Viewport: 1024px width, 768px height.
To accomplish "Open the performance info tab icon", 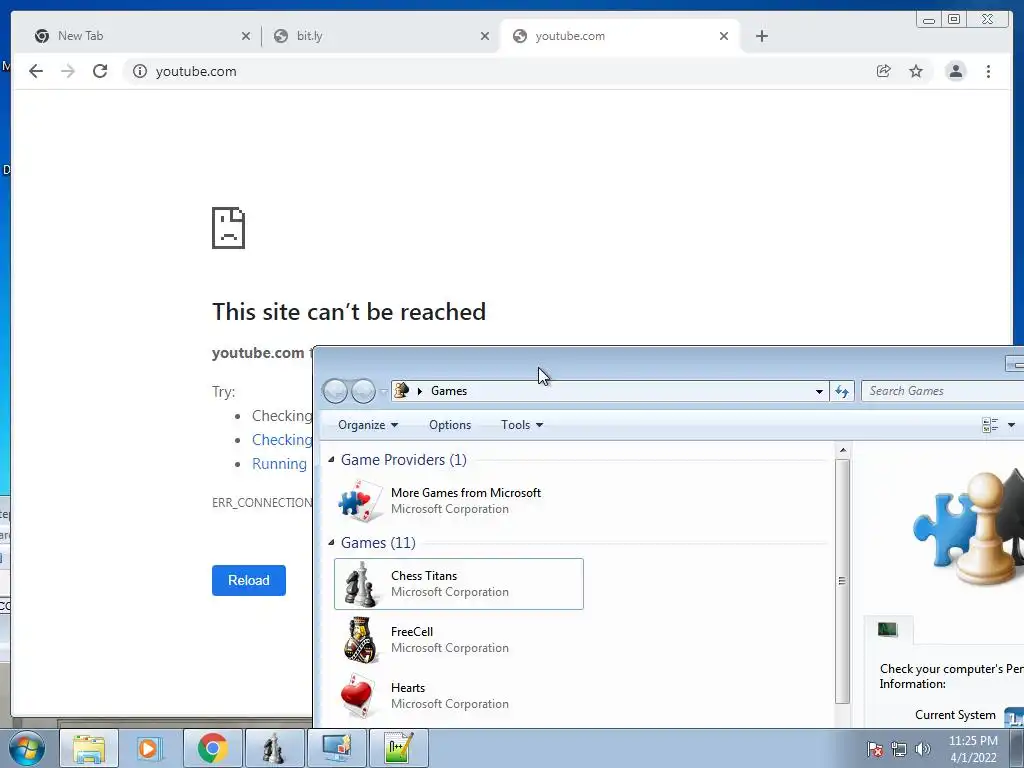I will (x=888, y=630).
